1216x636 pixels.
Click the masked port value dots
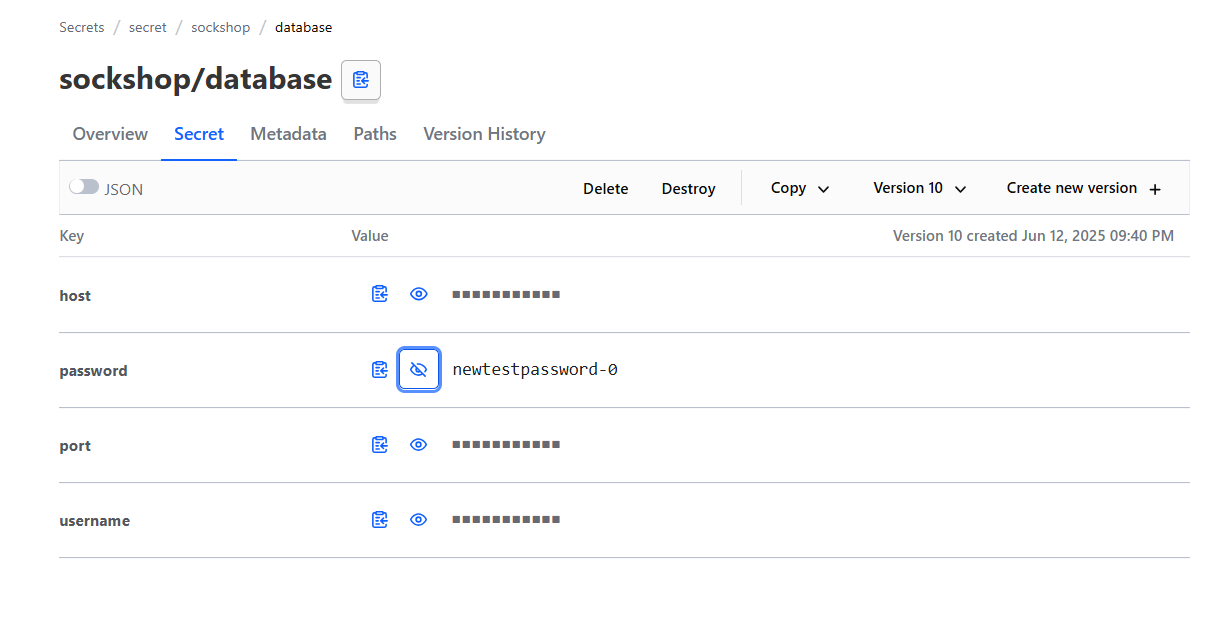click(x=506, y=445)
